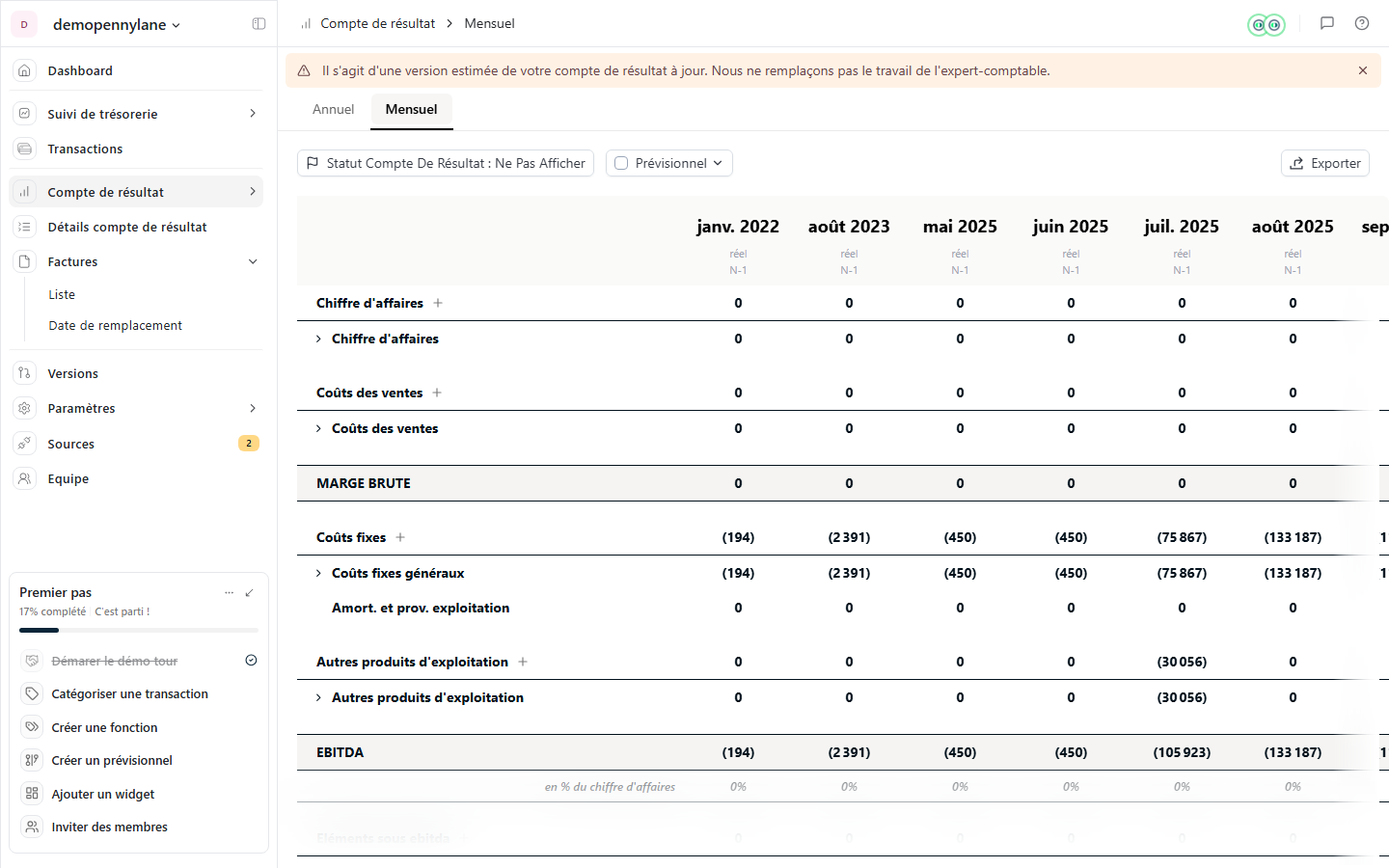1389x868 pixels.
Task: Open the Date de remplacement link
Action: point(116,325)
